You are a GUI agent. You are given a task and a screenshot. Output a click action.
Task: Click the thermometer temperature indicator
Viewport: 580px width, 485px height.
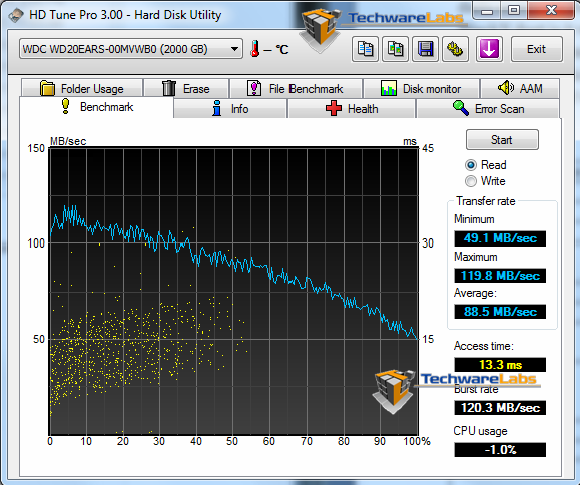click(254, 49)
